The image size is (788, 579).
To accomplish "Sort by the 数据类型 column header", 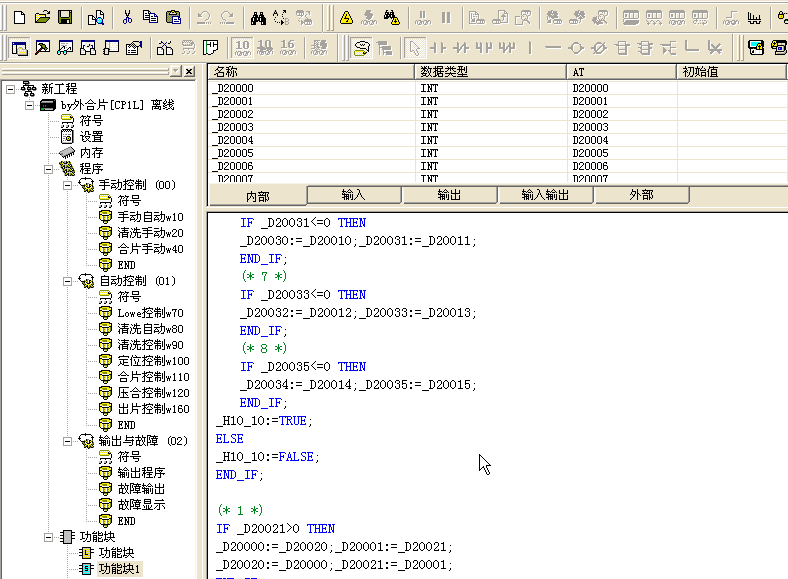I will [x=490, y=72].
